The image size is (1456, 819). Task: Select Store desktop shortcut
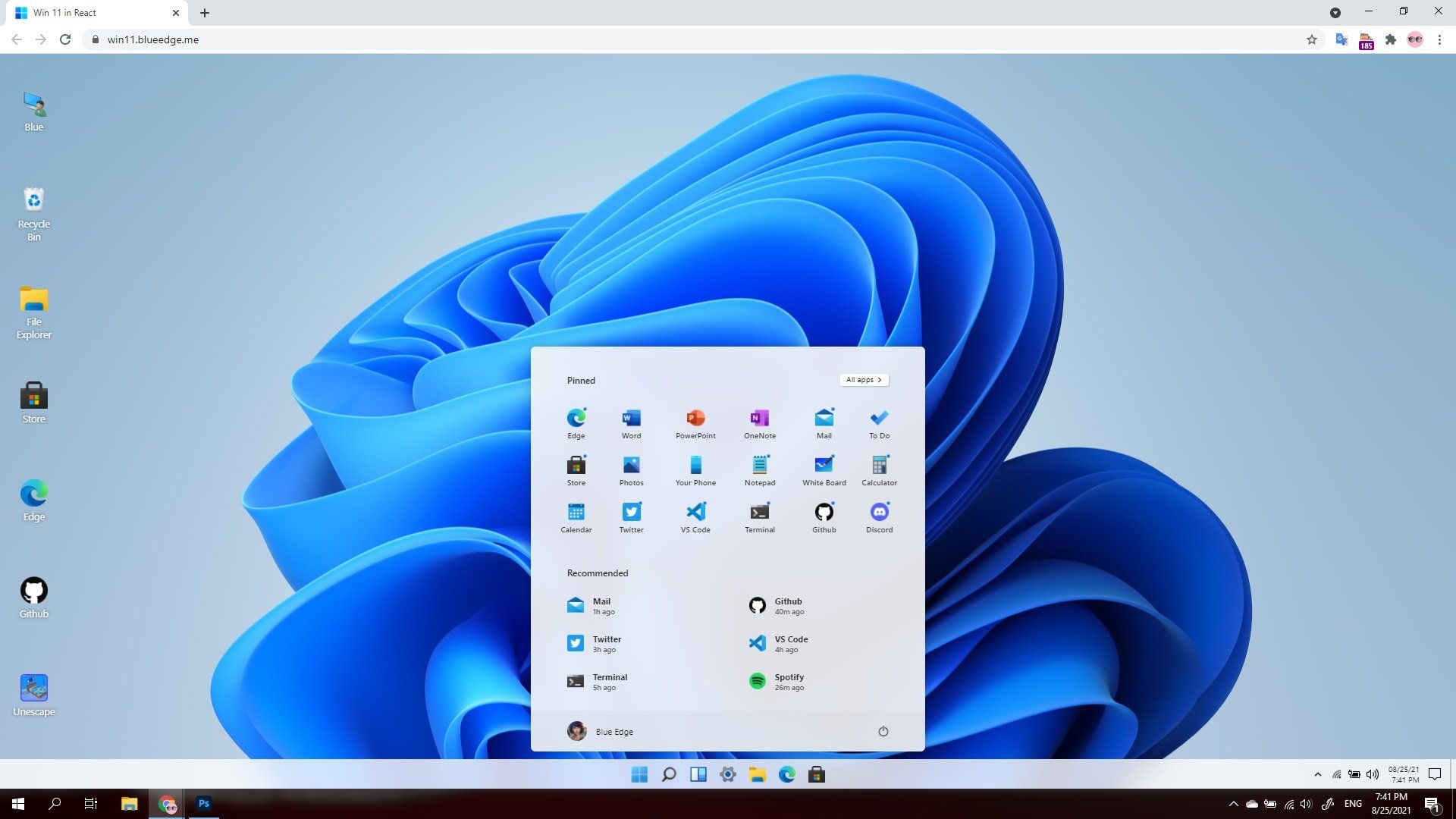pos(34,403)
